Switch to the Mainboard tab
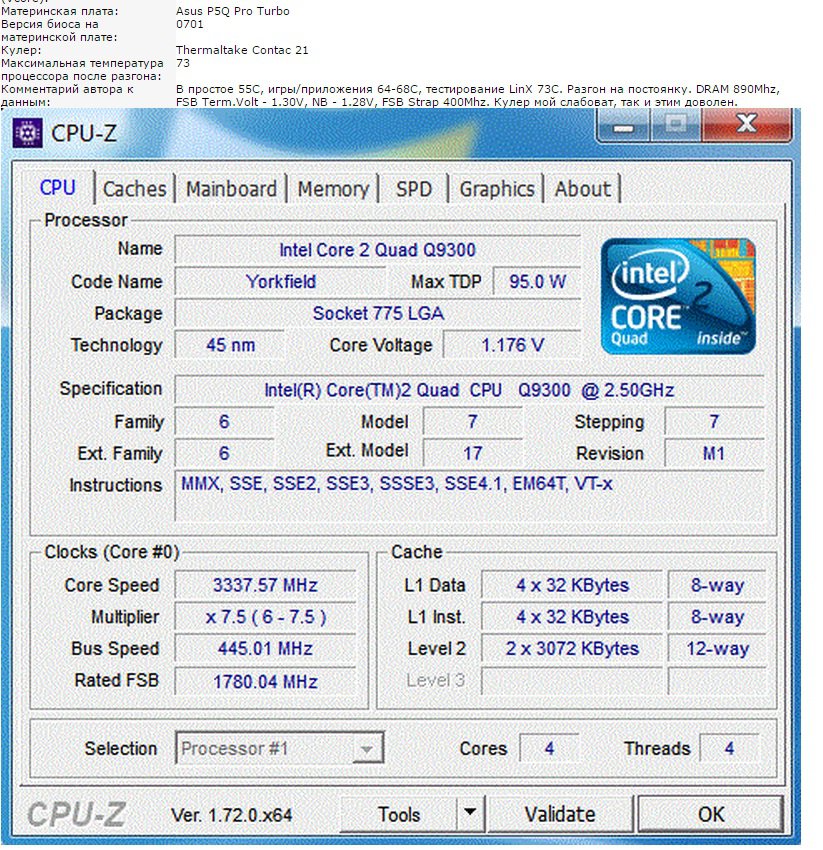The height and width of the screenshot is (850, 823). [232, 189]
